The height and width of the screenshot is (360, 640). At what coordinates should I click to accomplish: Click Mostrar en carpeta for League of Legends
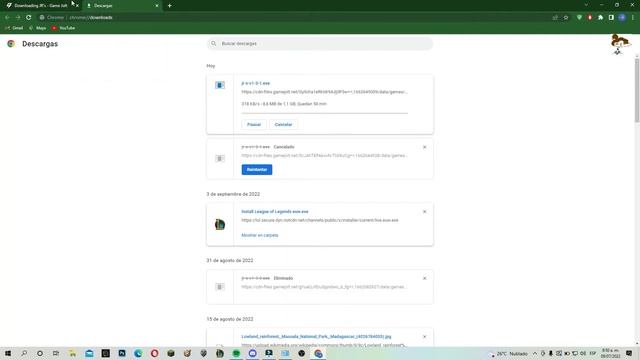pyautogui.click(x=260, y=235)
